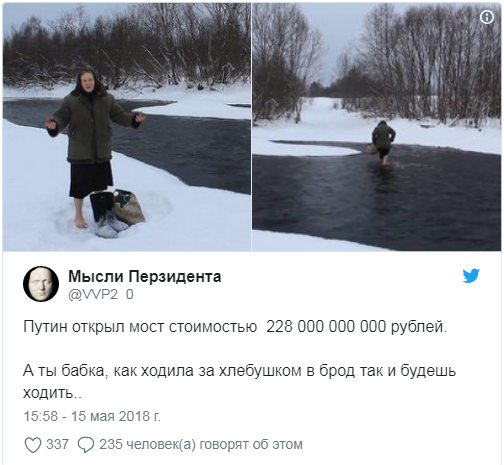Like the tweet with the heart icon

click(x=33, y=445)
